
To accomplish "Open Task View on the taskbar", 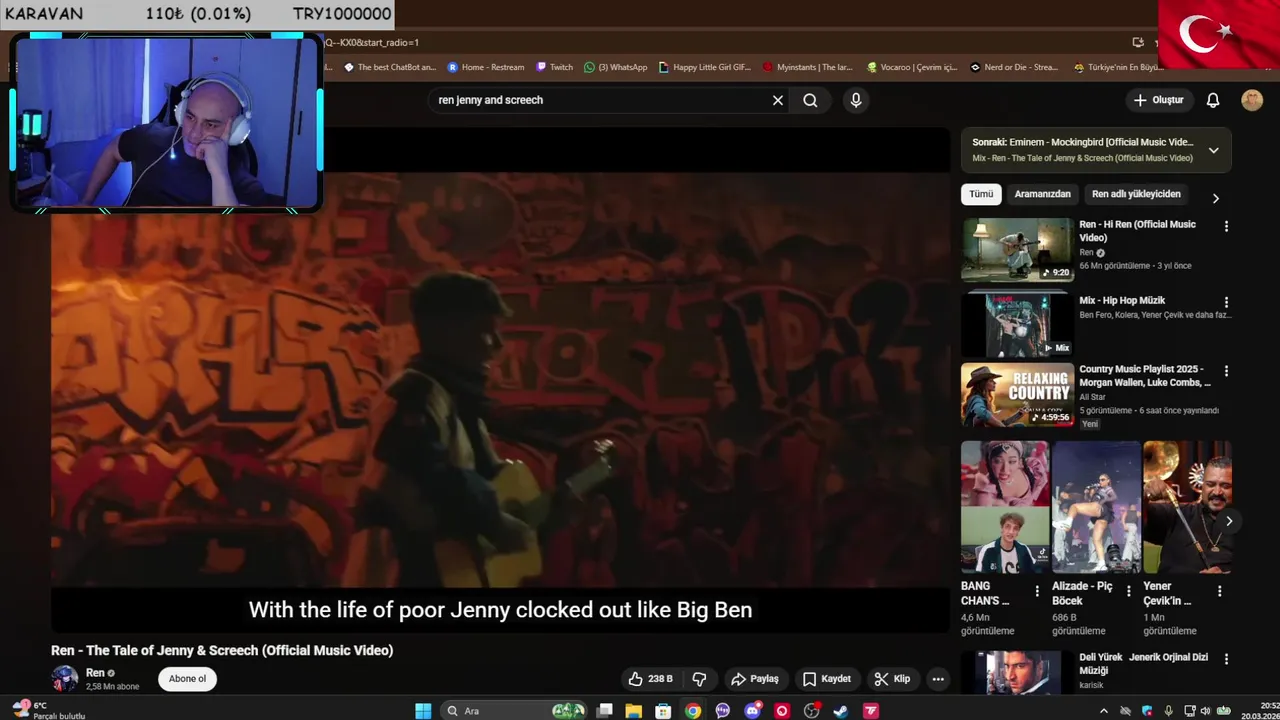I will 604,711.
